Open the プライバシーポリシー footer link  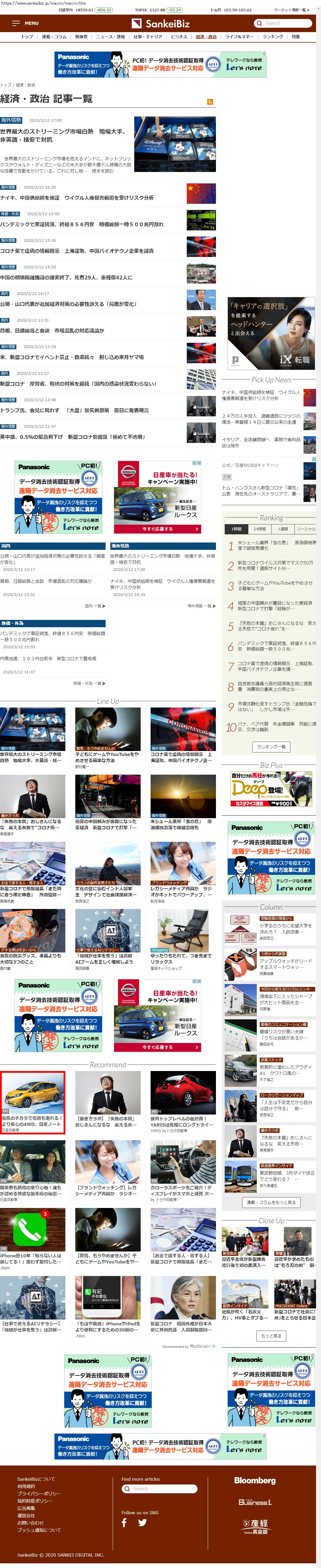point(39,1493)
